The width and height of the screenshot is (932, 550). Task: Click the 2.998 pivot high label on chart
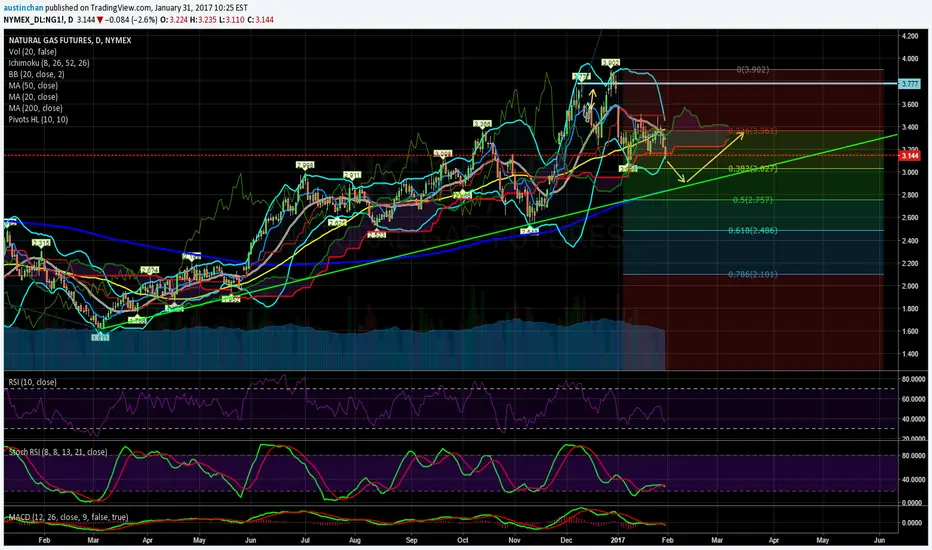[x=305, y=165]
